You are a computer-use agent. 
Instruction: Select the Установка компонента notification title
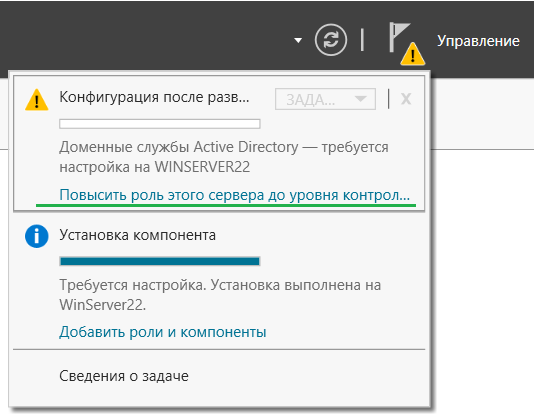[138, 235]
